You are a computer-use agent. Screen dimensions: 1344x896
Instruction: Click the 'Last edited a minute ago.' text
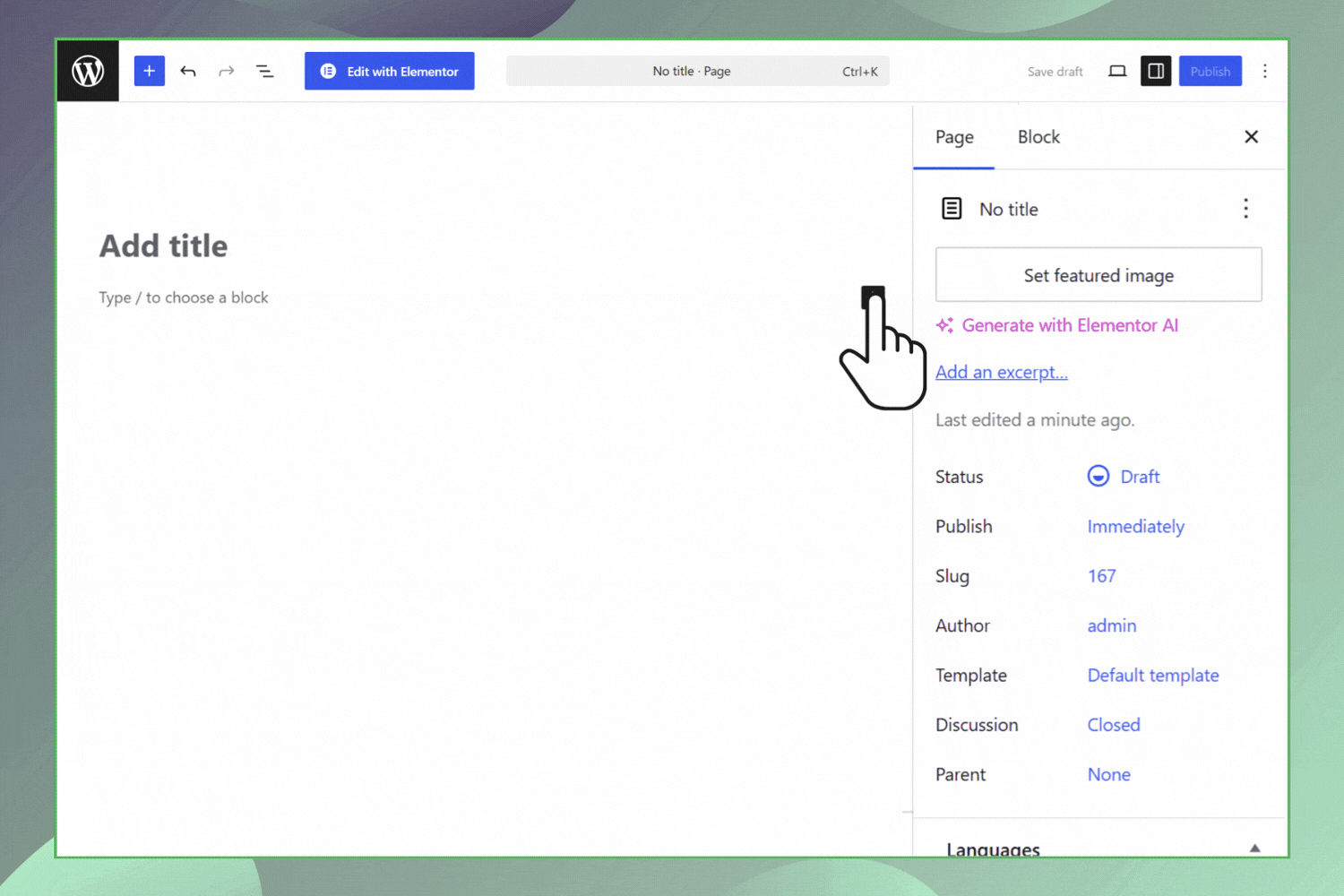tap(1035, 419)
